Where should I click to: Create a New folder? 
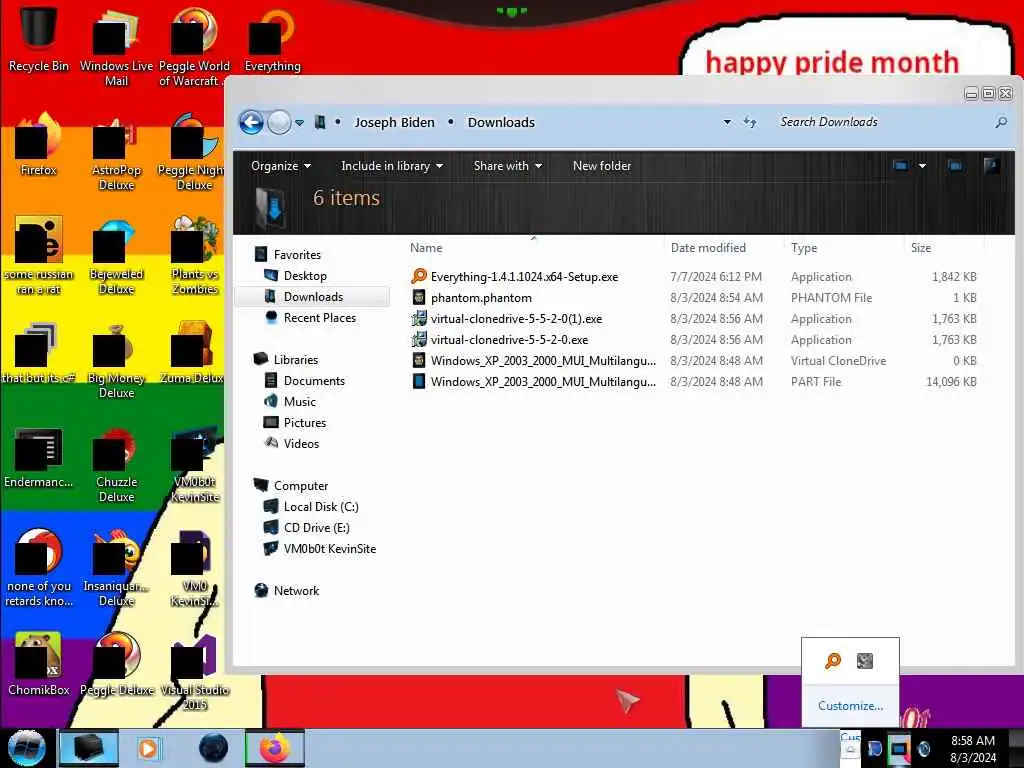point(601,166)
